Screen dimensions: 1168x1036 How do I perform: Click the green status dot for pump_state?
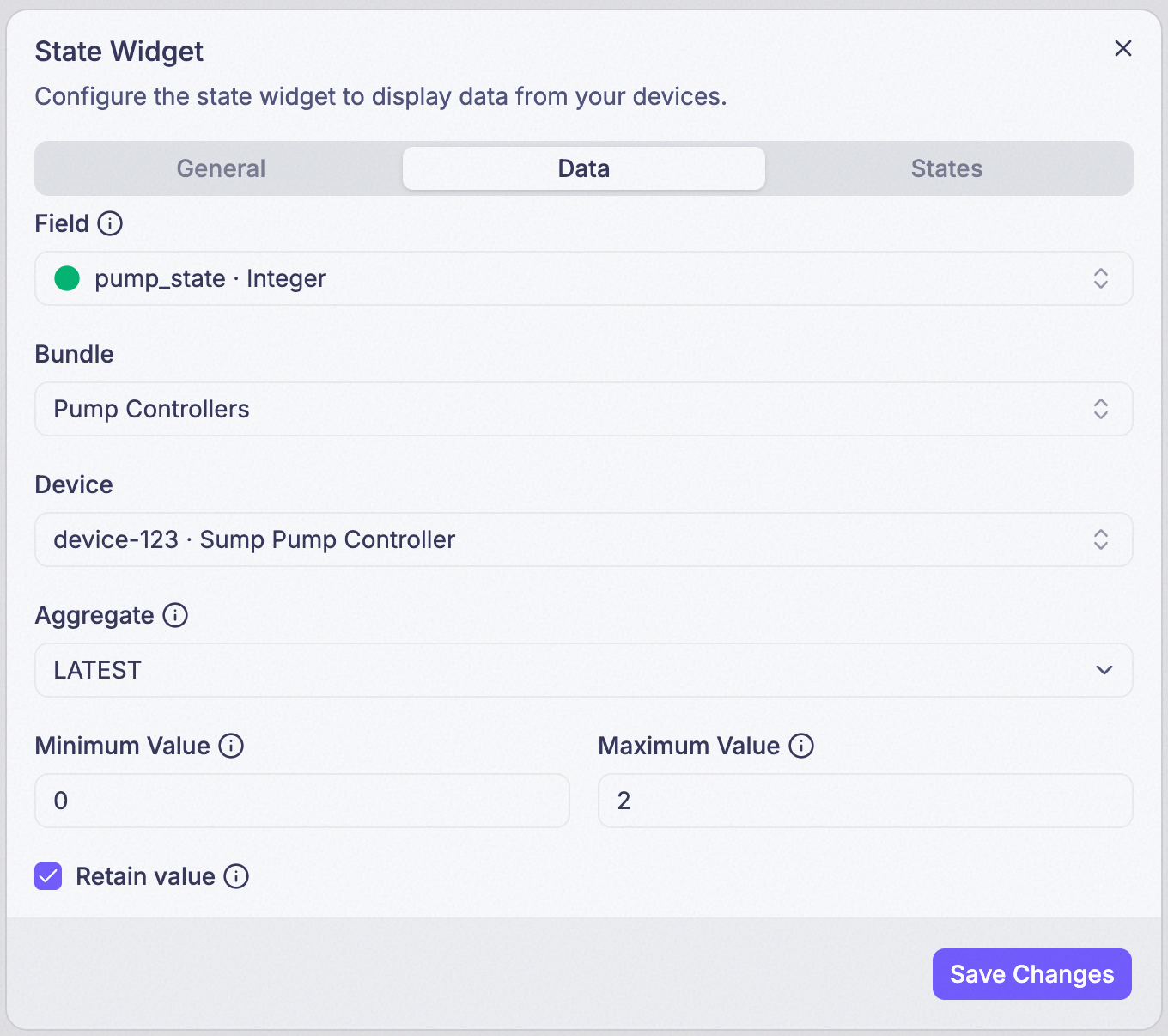(x=67, y=278)
